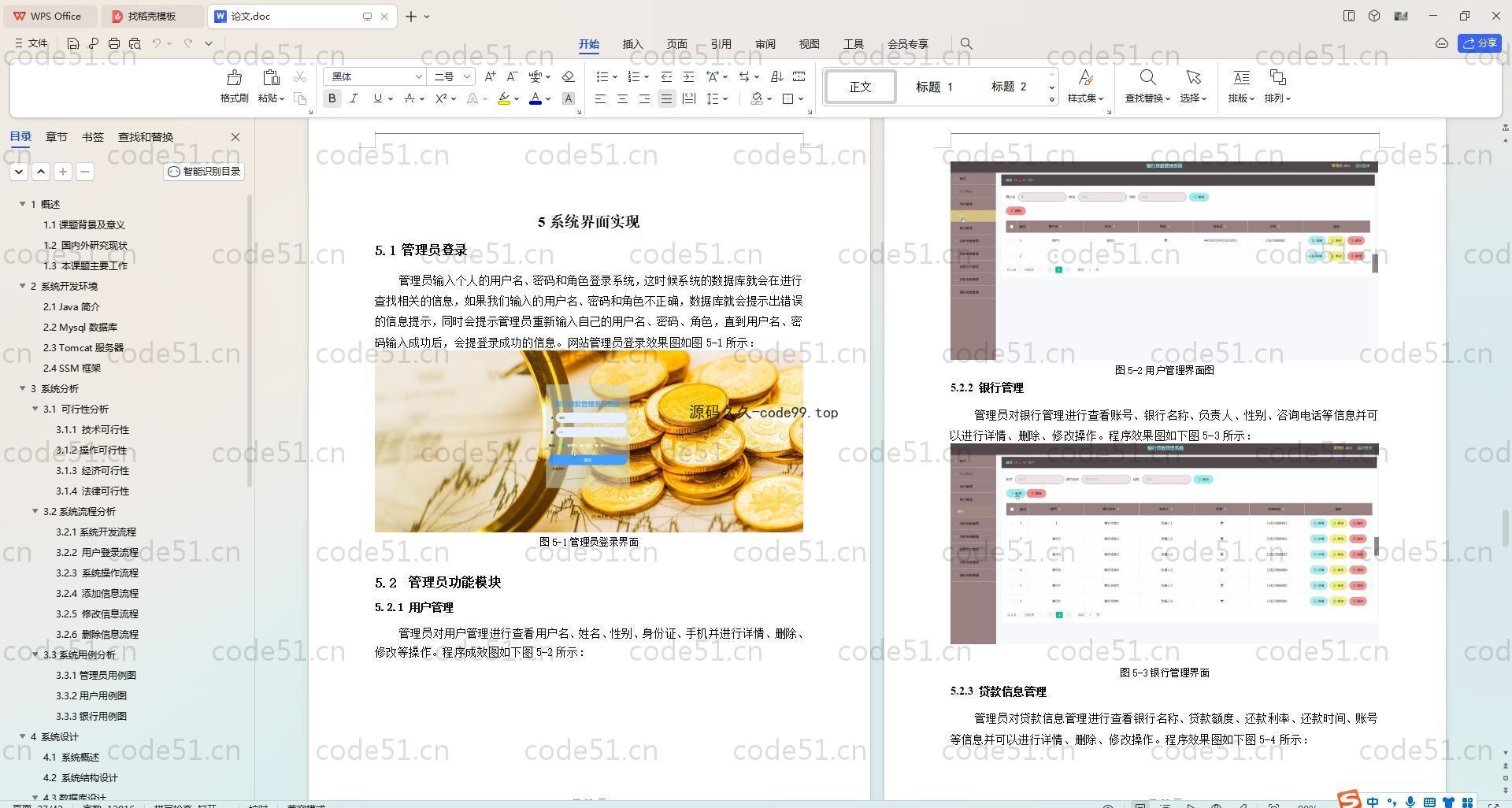Click the 分享 share button

pos(1480,43)
